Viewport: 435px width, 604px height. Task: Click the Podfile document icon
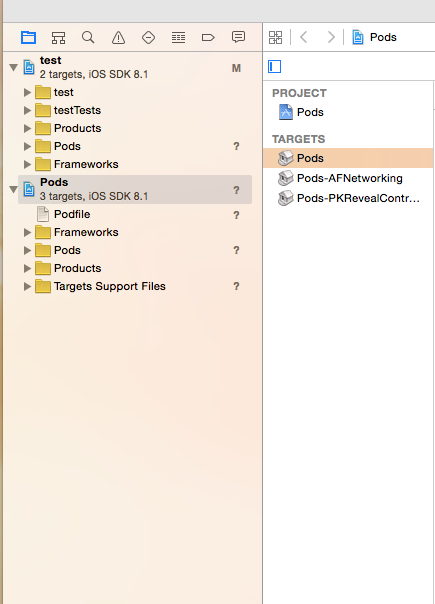coord(43,214)
